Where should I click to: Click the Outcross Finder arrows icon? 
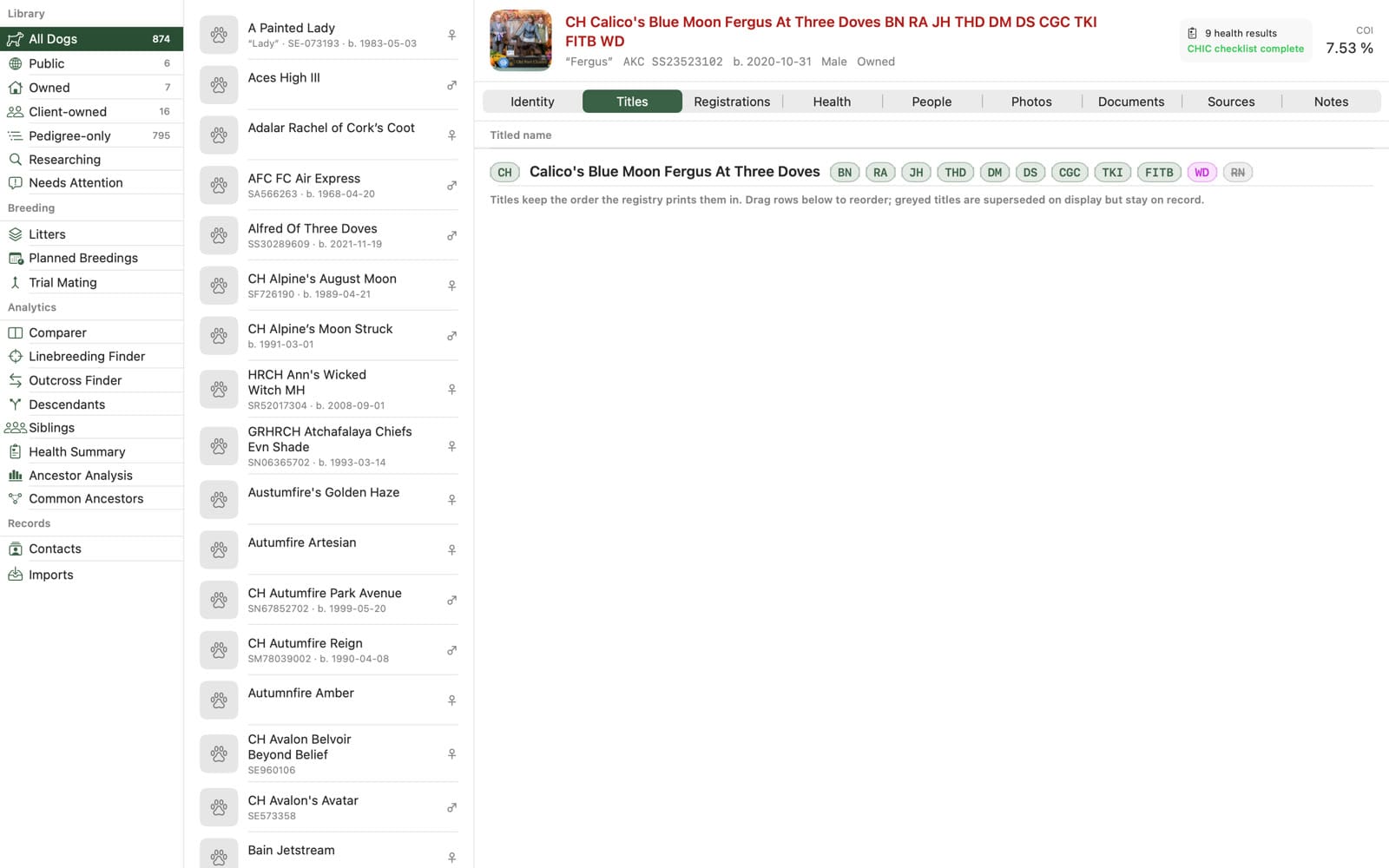[x=15, y=380]
